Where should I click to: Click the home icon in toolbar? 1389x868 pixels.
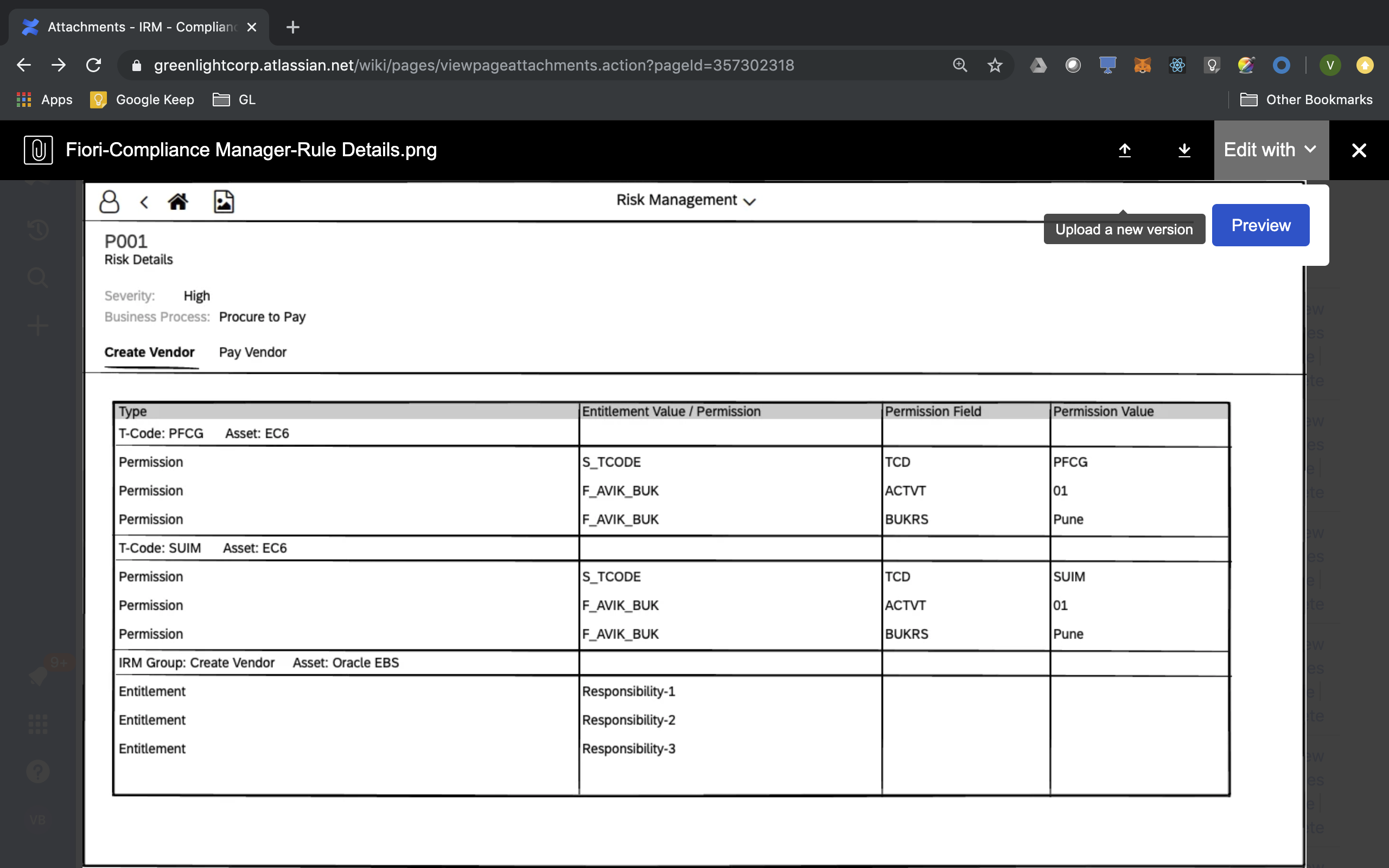(177, 201)
